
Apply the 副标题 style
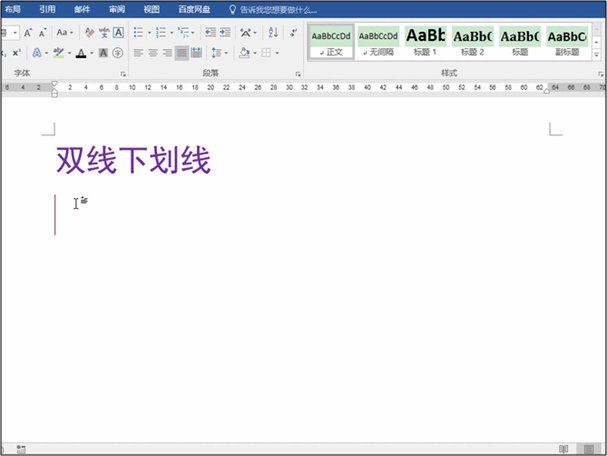click(x=567, y=42)
